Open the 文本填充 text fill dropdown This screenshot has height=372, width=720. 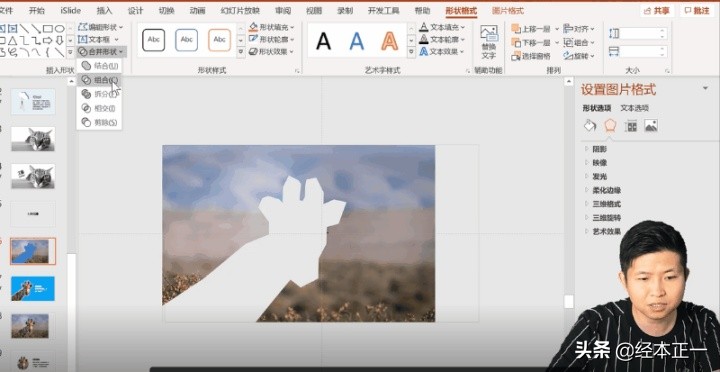[x=442, y=28]
